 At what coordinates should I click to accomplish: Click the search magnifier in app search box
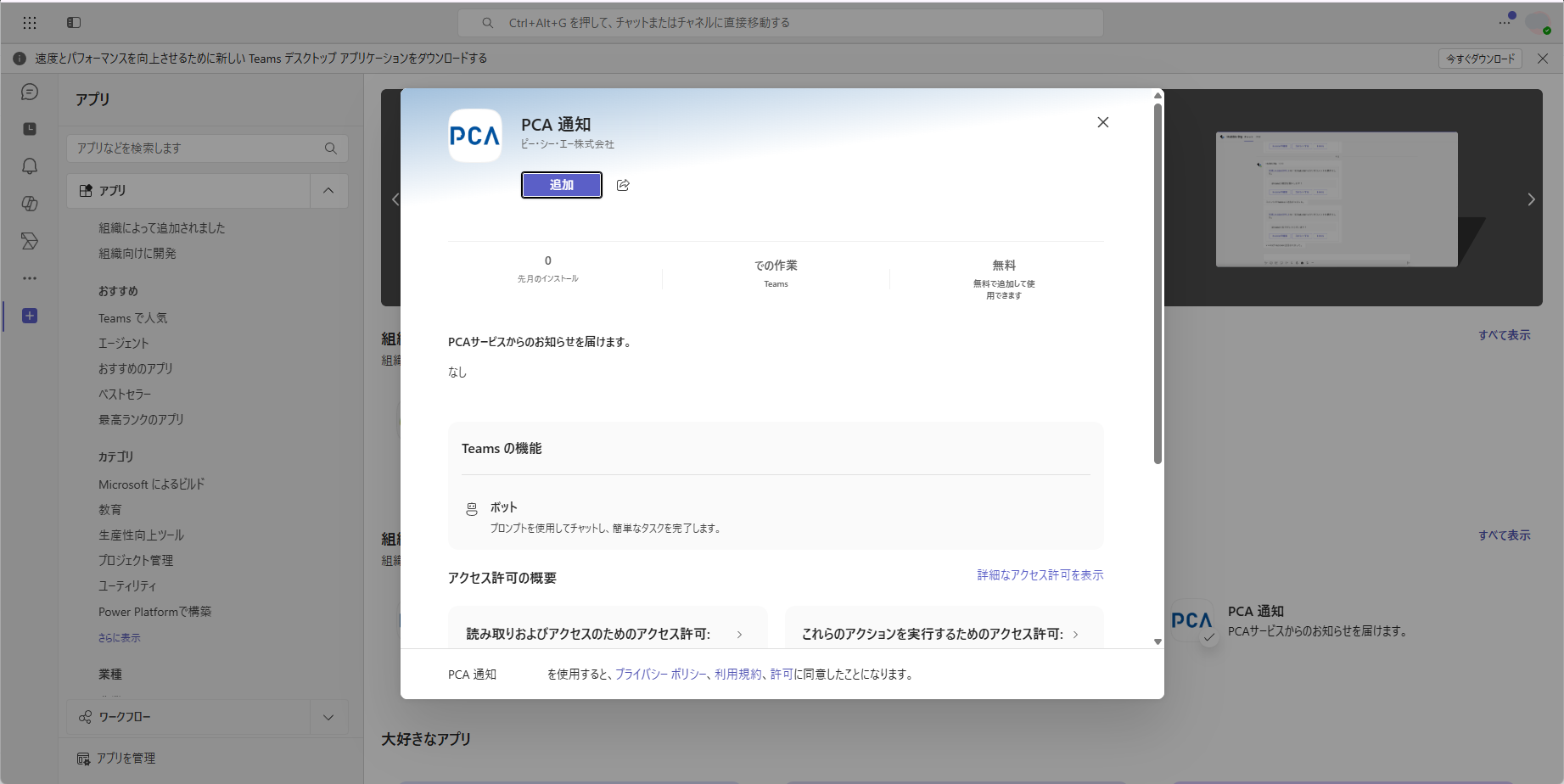point(331,148)
